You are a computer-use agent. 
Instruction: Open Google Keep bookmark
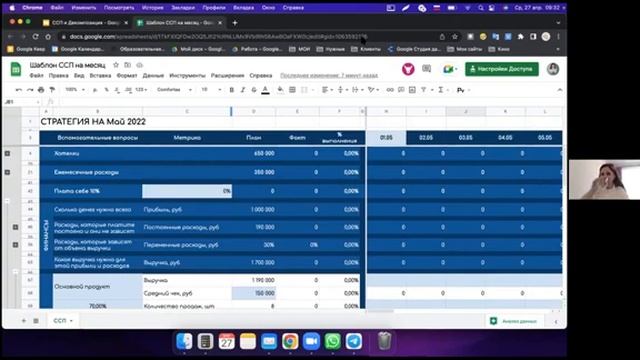click(x=27, y=49)
